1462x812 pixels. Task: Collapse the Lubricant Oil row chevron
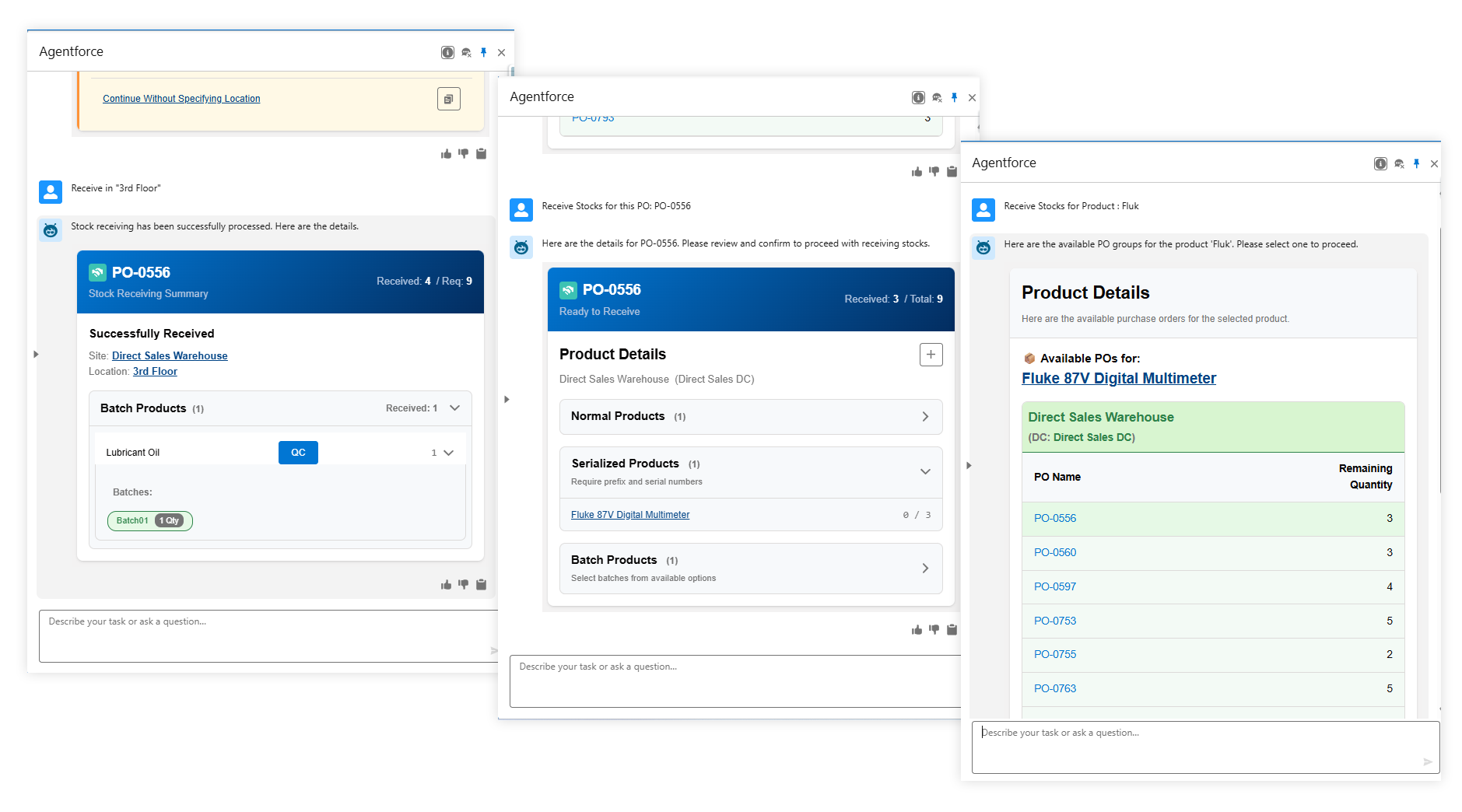coord(448,453)
